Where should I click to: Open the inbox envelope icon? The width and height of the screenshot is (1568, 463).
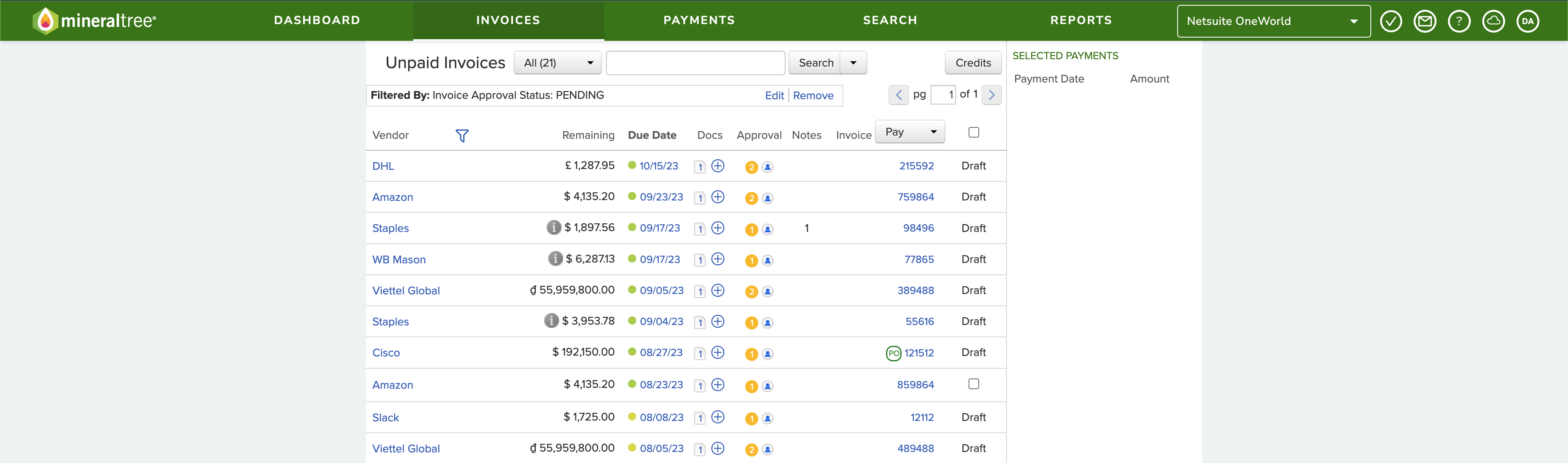1424,21
